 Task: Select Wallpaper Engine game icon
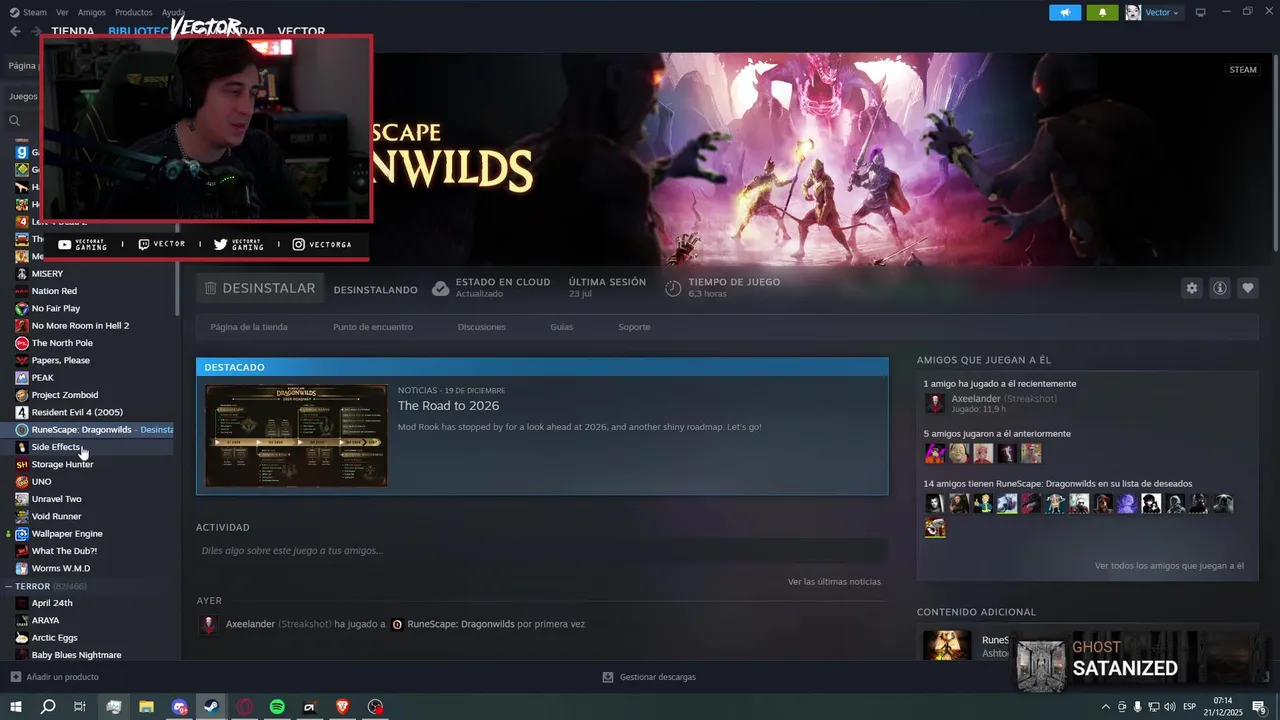tap(22, 534)
